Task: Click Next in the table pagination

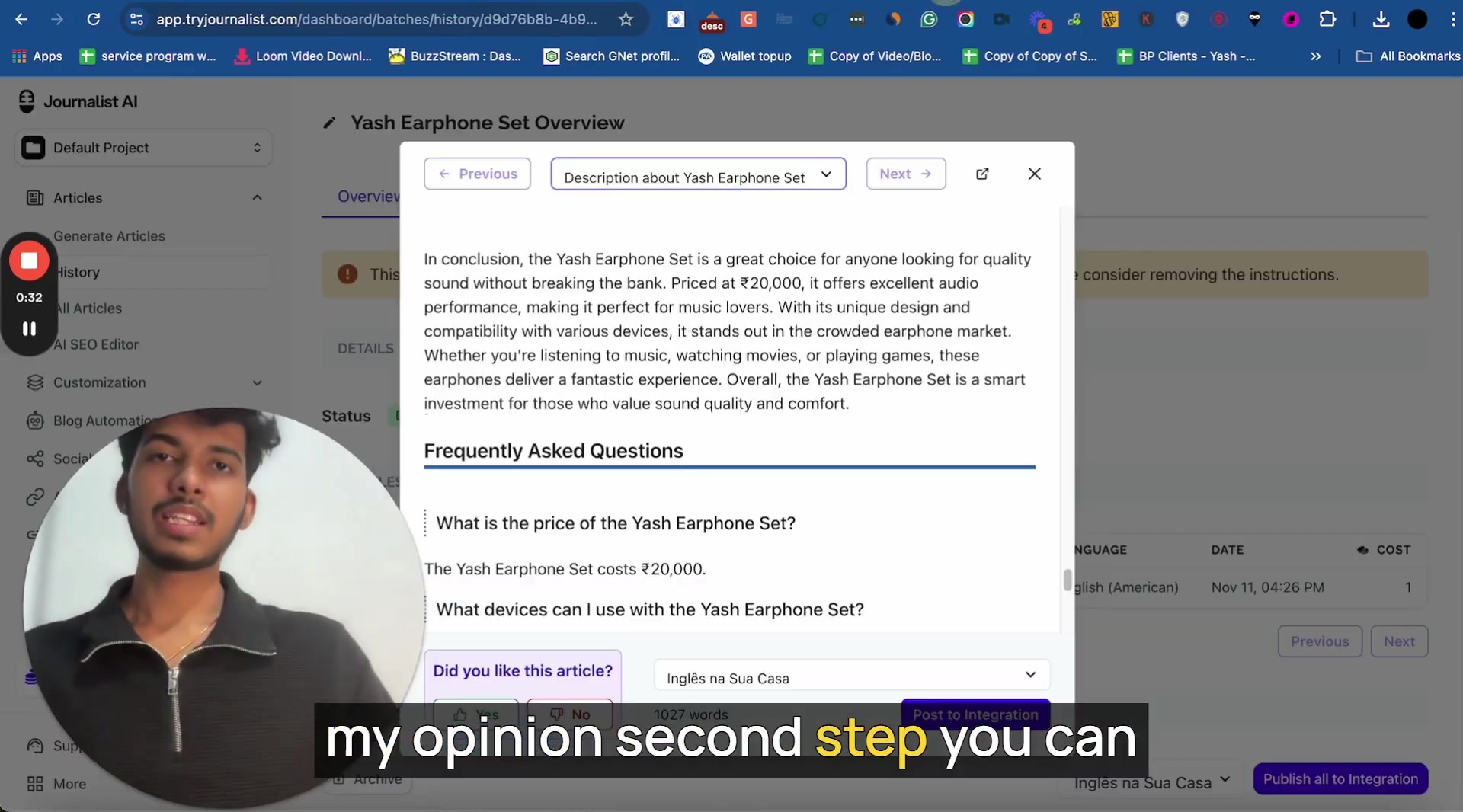Action: (x=1399, y=641)
